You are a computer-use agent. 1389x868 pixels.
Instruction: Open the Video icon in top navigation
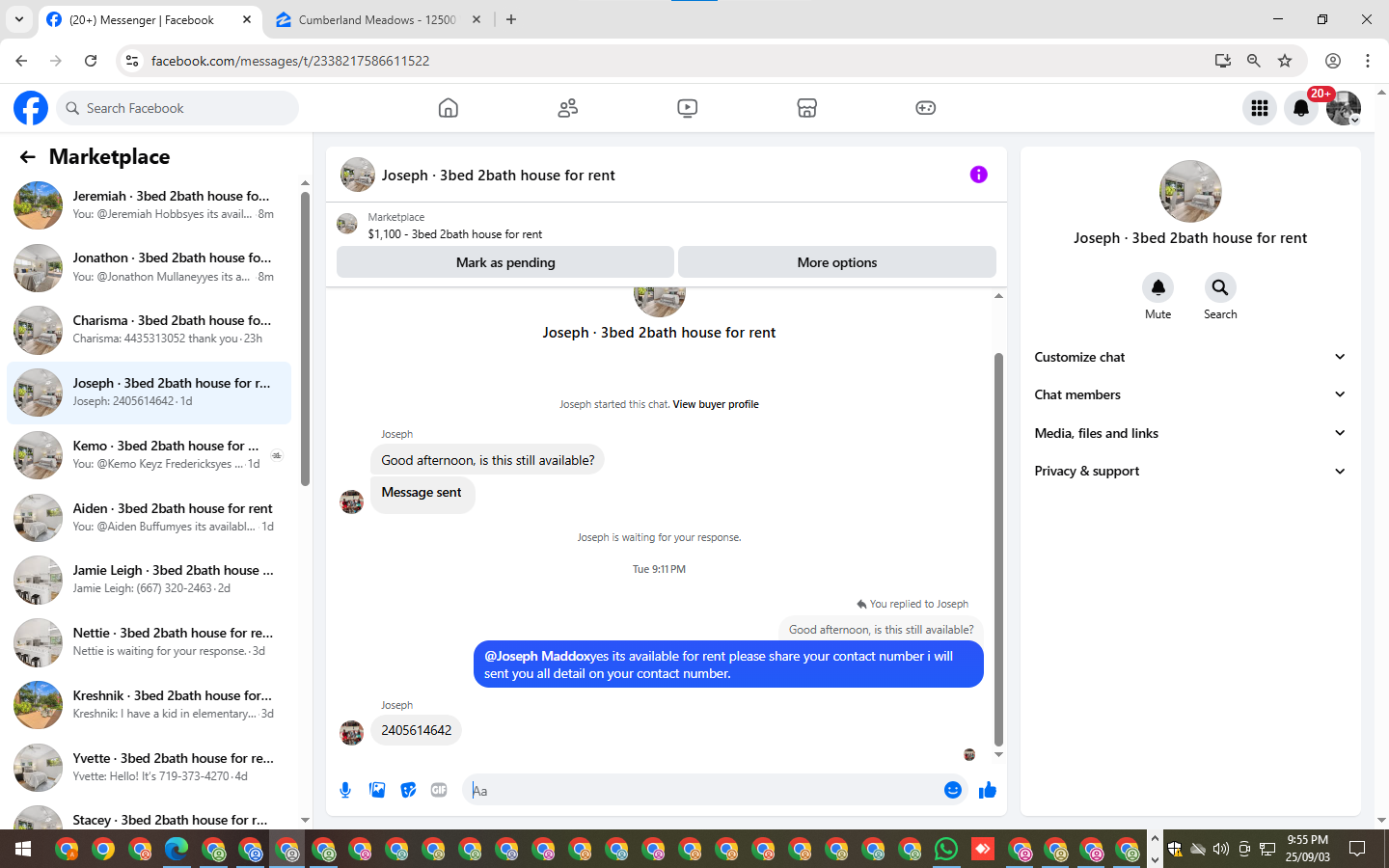click(x=688, y=108)
